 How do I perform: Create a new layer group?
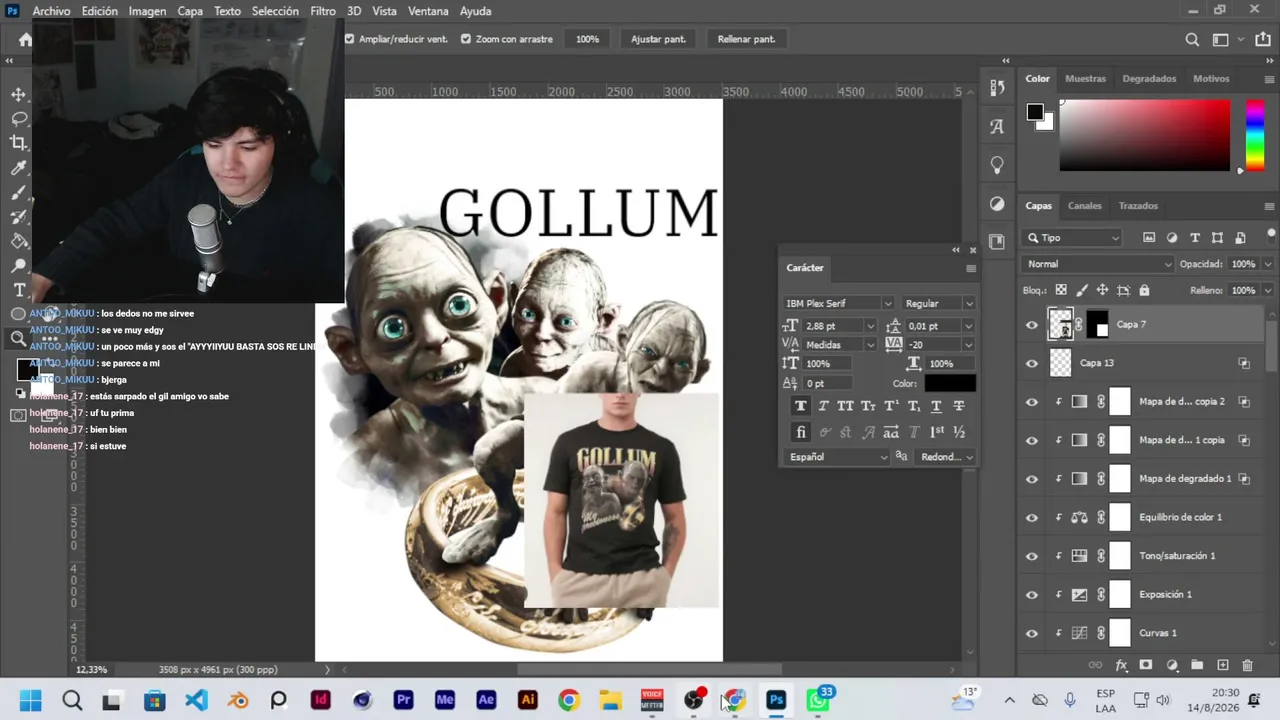pyautogui.click(x=1197, y=665)
